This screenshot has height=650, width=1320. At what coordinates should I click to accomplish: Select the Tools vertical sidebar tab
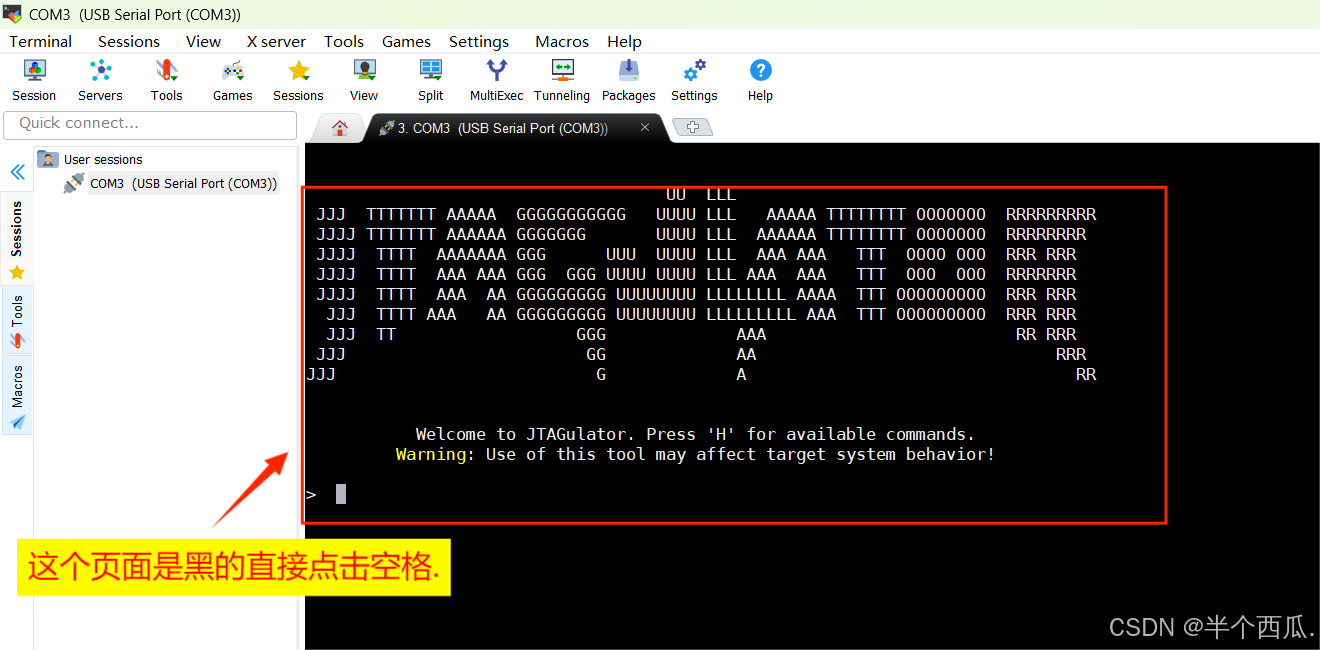17,321
